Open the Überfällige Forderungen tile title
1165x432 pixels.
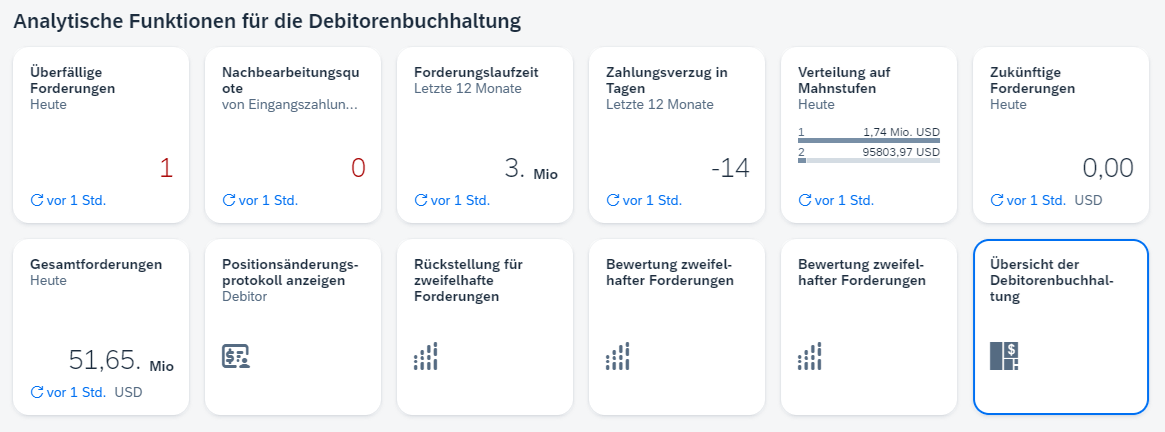(x=73, y=80)
